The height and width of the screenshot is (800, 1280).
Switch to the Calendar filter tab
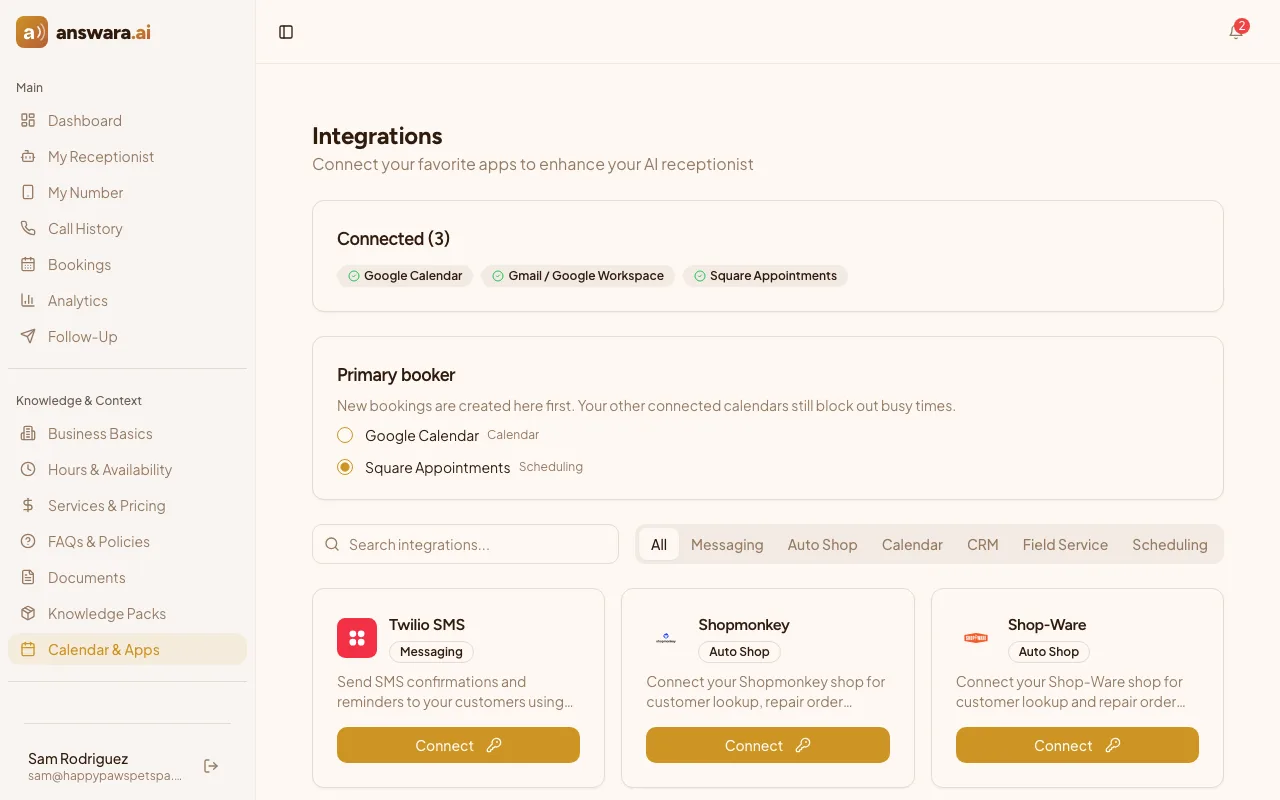click(912, 544)
